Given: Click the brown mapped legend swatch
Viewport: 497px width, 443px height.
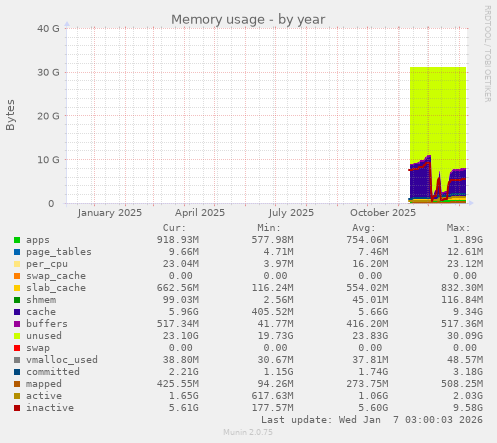Looking at the screenshot, I should tap(17, 384).
